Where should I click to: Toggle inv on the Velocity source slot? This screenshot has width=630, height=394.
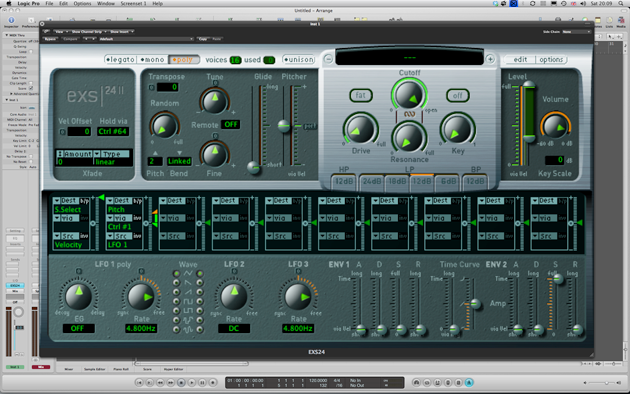click(x=84, y=236)
